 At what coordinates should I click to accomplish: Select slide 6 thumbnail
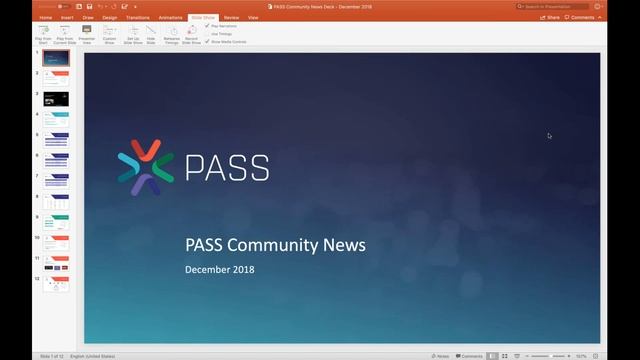click(56, 160)
